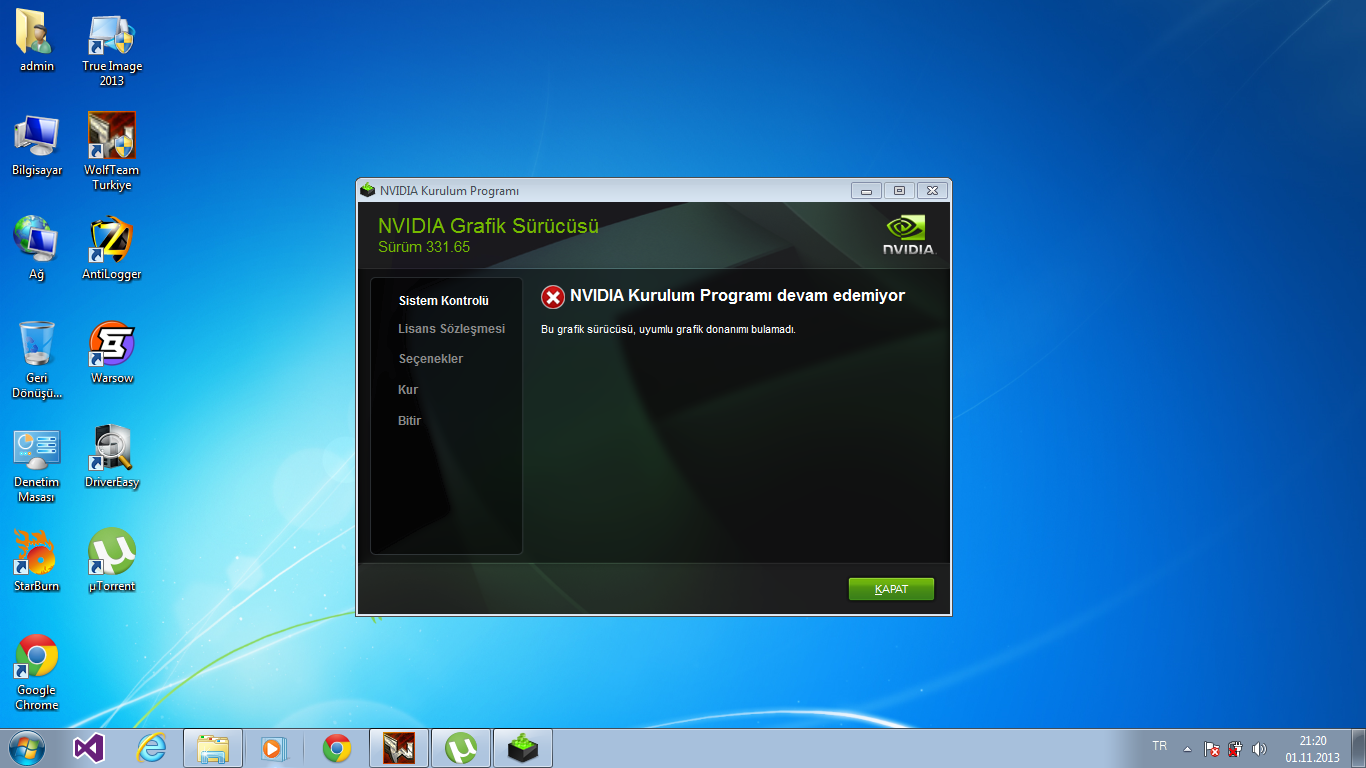Select the Sistem Kontrolü step
Viewport: 1366px width, 768px height.
point(443,301)
